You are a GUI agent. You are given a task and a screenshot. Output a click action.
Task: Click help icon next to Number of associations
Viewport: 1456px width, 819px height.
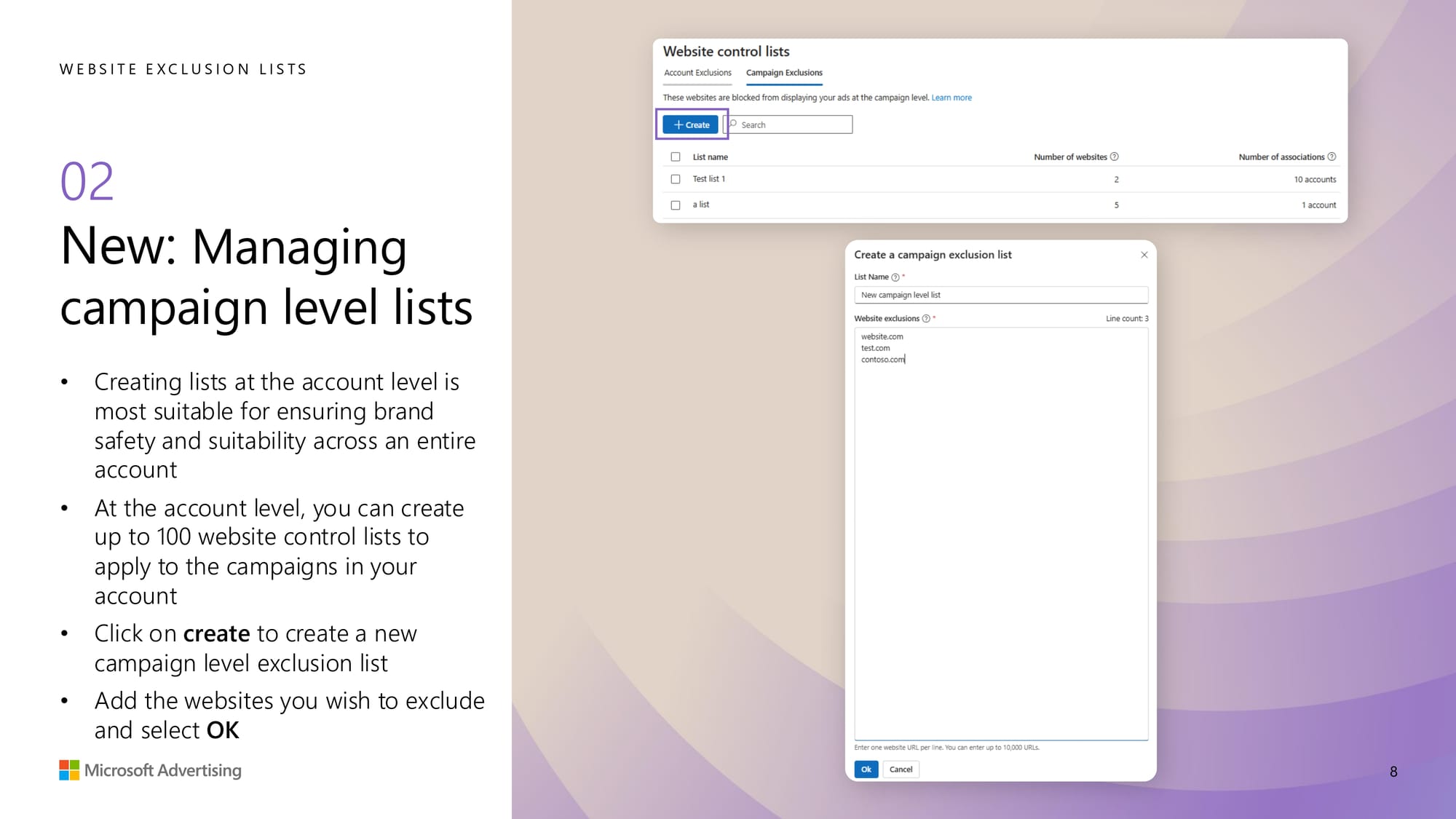tap(1332, 157)
